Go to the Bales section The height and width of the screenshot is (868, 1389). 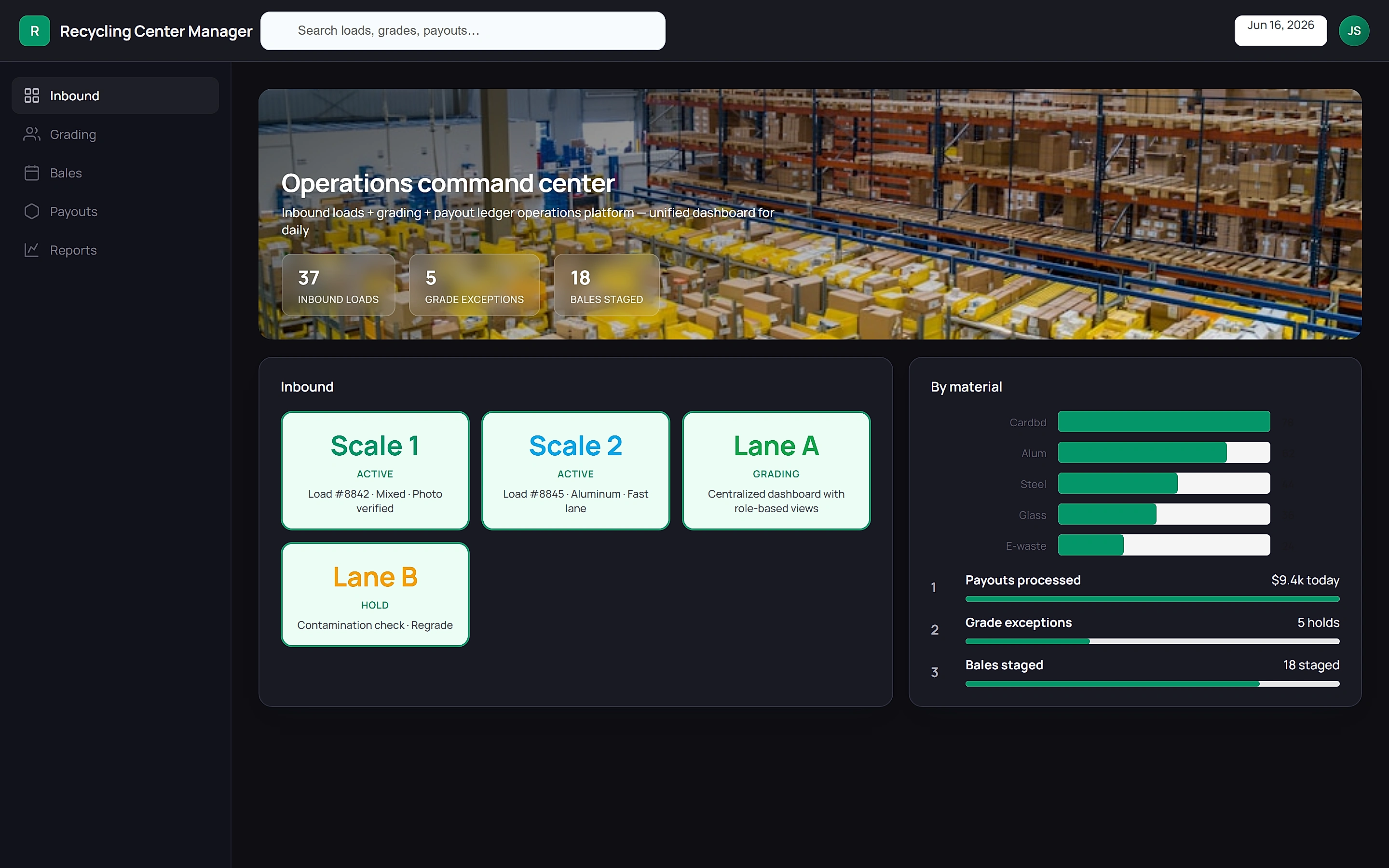pyautogui.click(x=115, y=173)
